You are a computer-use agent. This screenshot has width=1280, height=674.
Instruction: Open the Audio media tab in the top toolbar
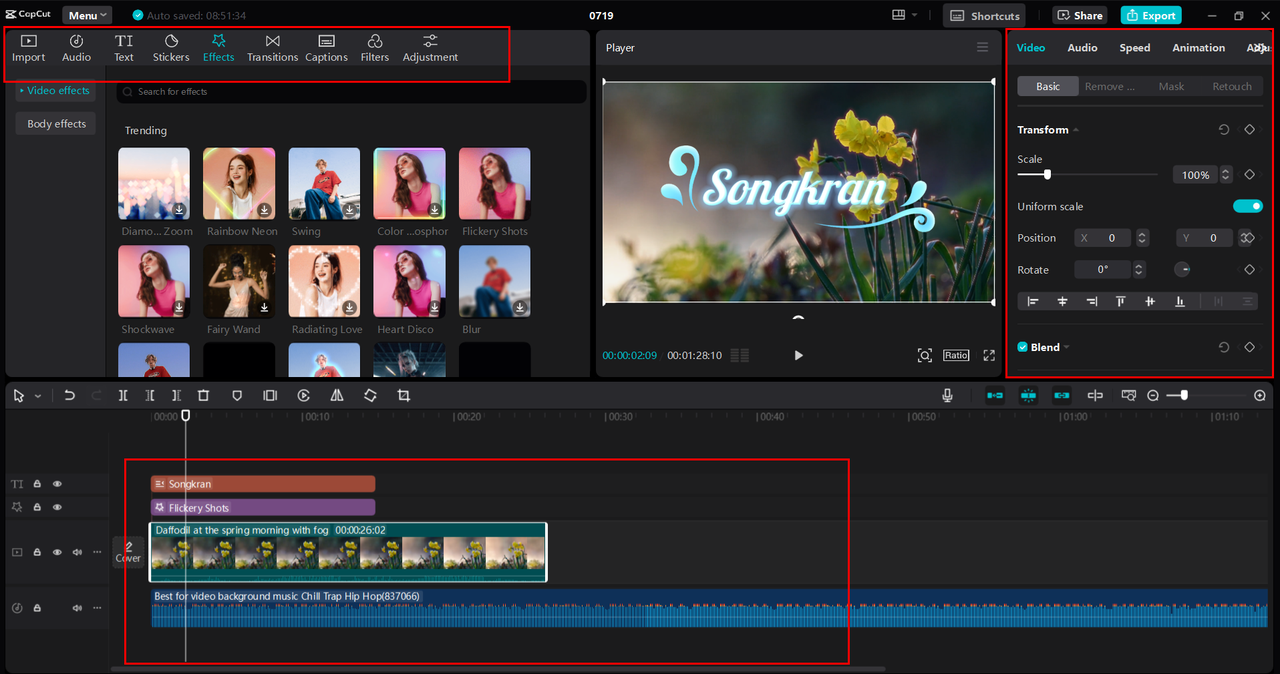tap(77, 48)
